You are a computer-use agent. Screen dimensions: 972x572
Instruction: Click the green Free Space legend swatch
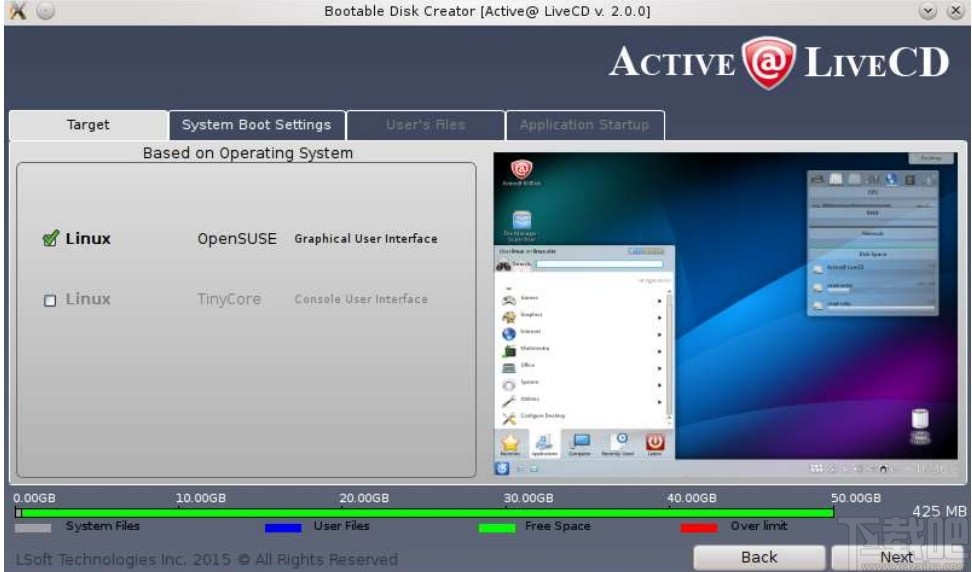(497, 528)
